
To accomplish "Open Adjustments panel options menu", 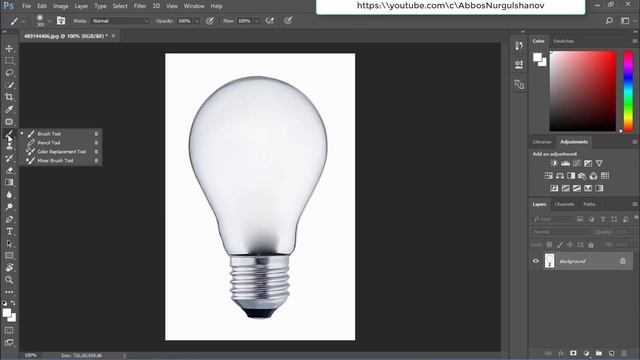I will (x=635, y=142).
